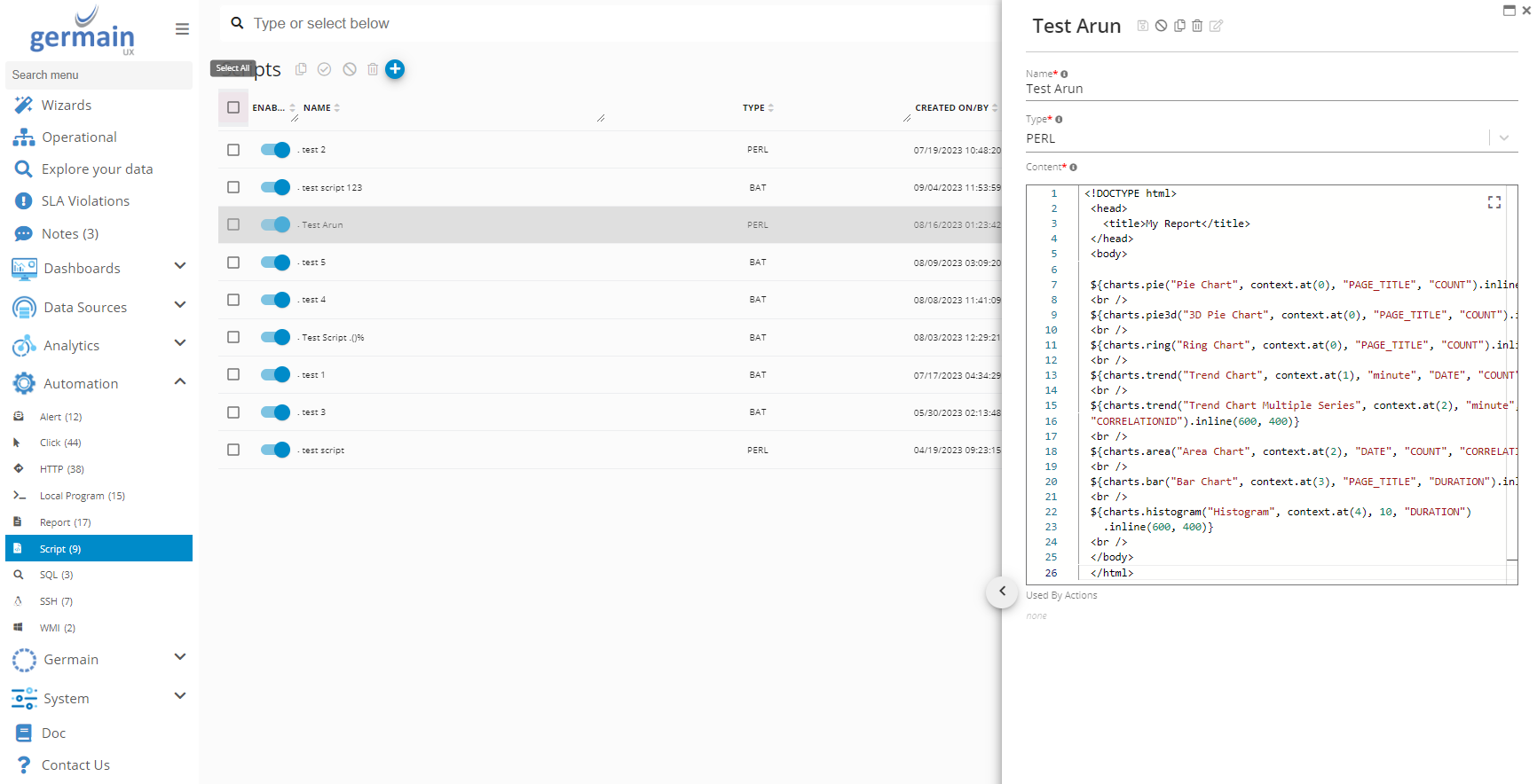
Task: Click the blue add script plus button
Action: pyautogui.click(x=395, y=69)
